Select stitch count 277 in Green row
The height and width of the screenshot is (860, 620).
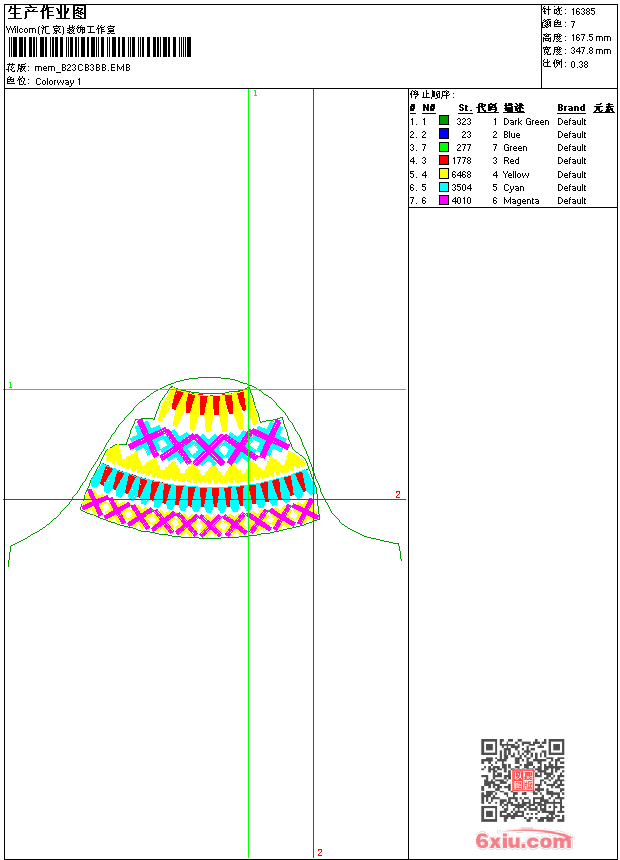coord(464,148)
